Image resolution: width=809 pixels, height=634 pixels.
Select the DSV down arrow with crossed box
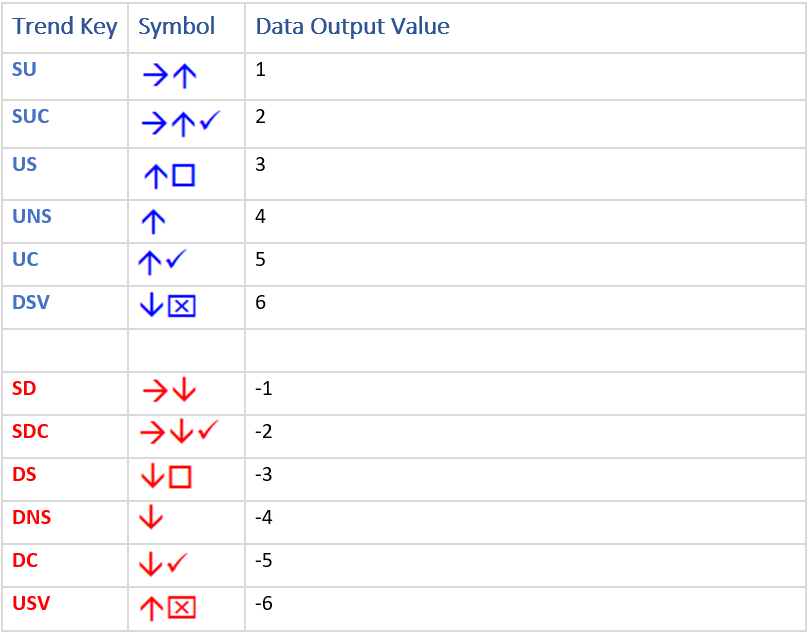(168, 305)
